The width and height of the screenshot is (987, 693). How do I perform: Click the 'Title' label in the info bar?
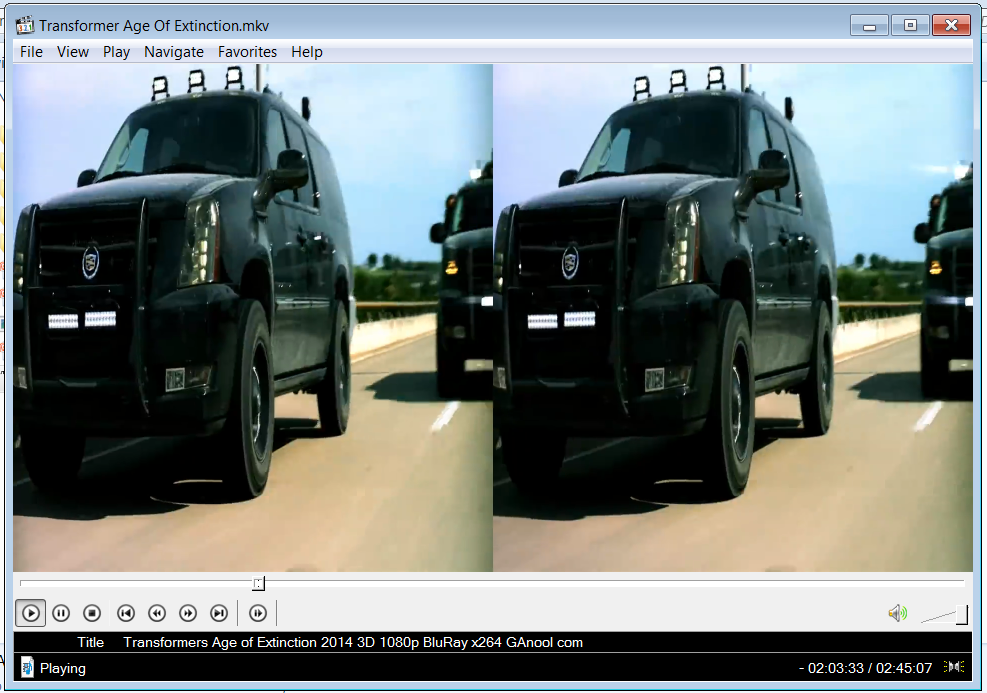coord(91,643)
